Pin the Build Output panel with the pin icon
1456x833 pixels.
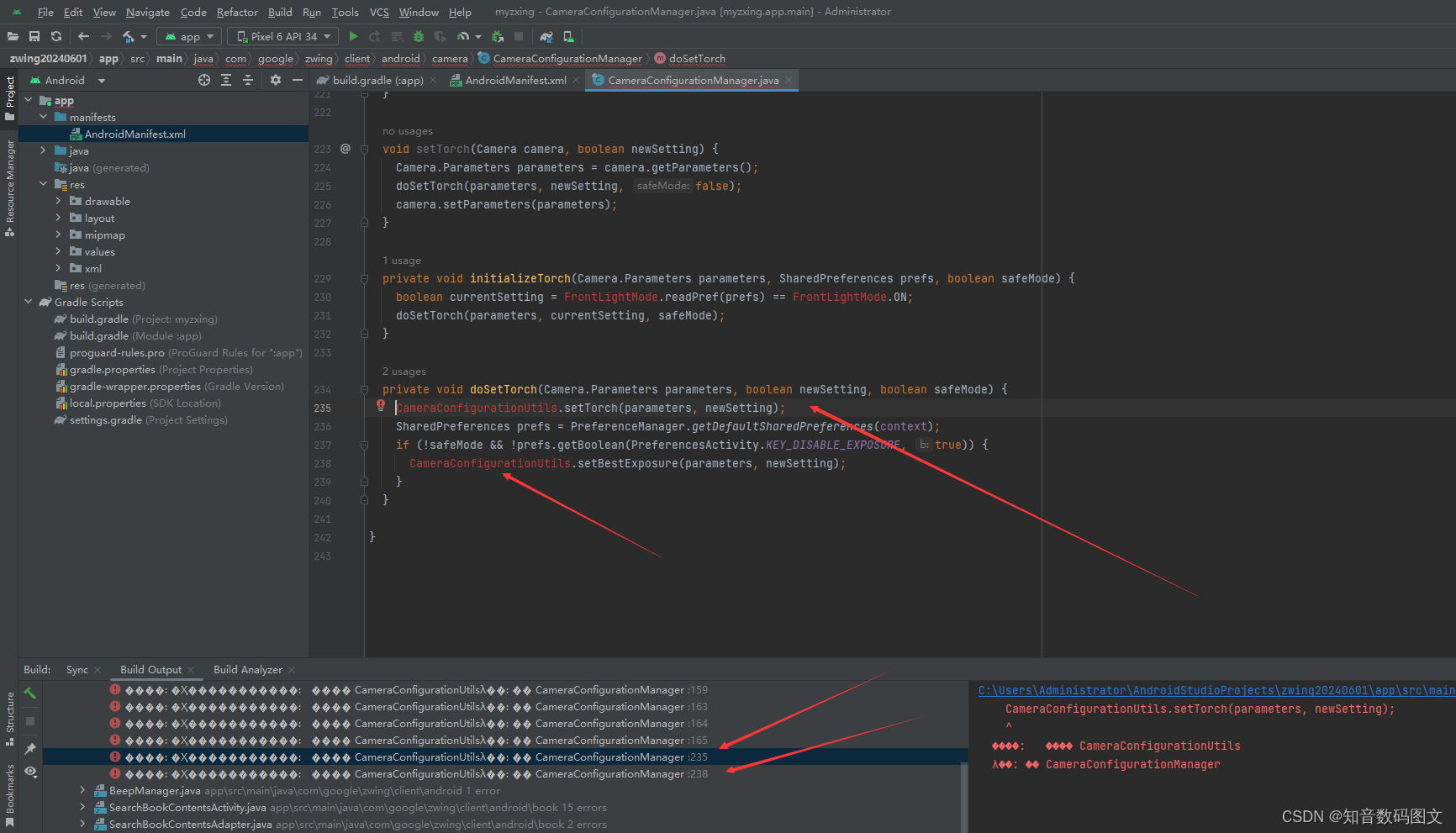pyautogui.click(x=30, y=747)
